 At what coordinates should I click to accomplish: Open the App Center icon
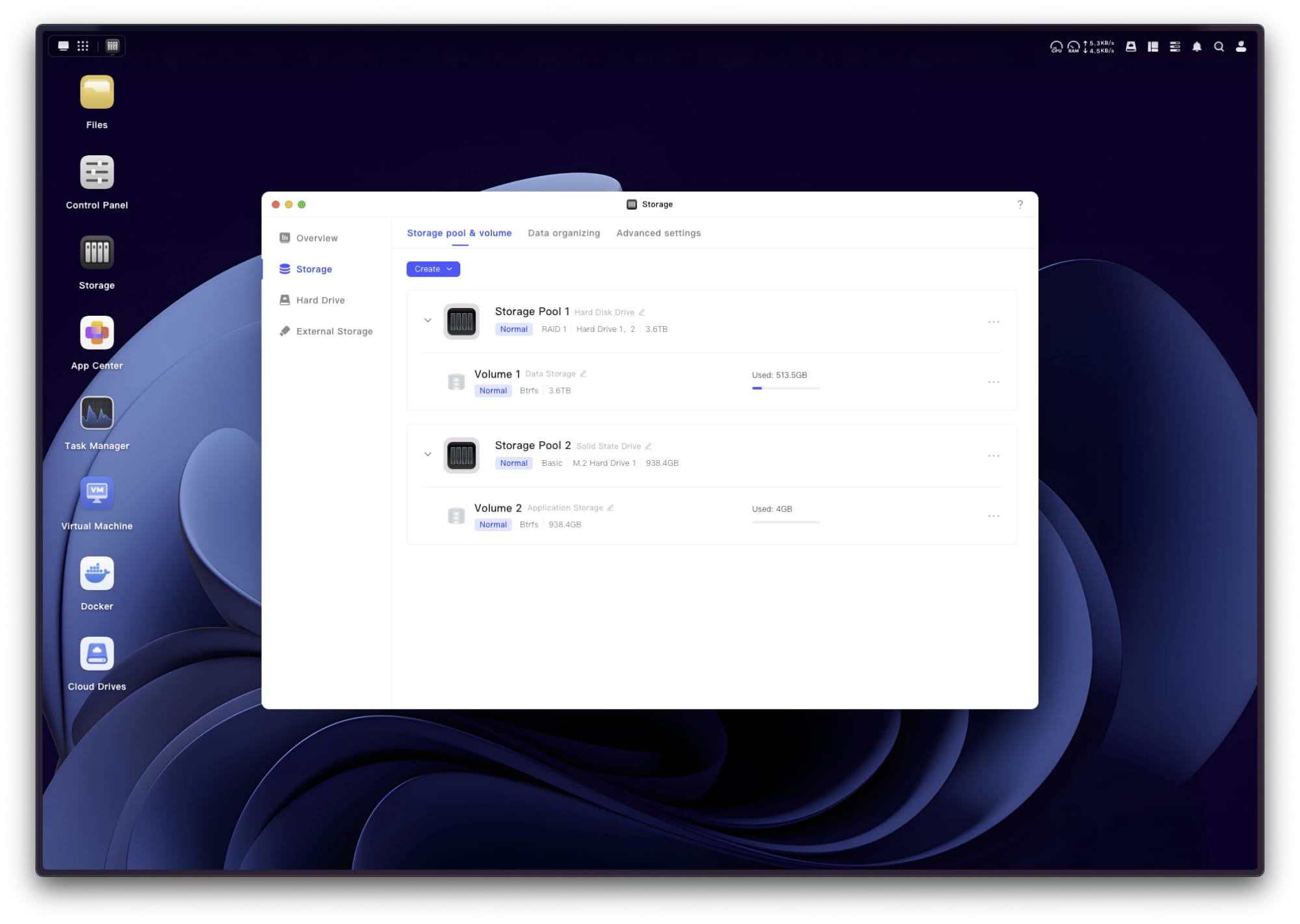point(97,333)
